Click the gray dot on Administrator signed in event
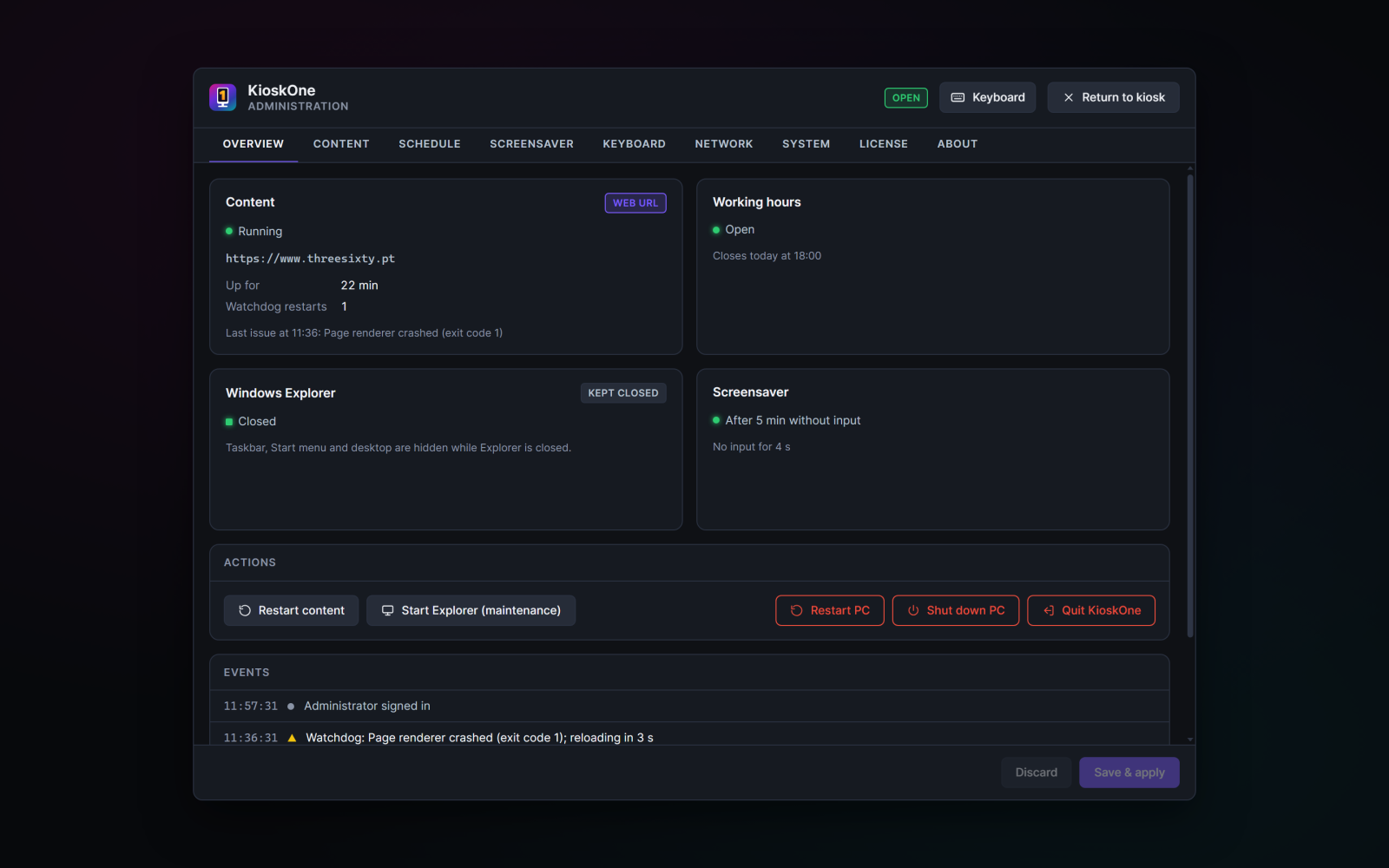This screenshot has height=868, width=1389. coord(291,707)
